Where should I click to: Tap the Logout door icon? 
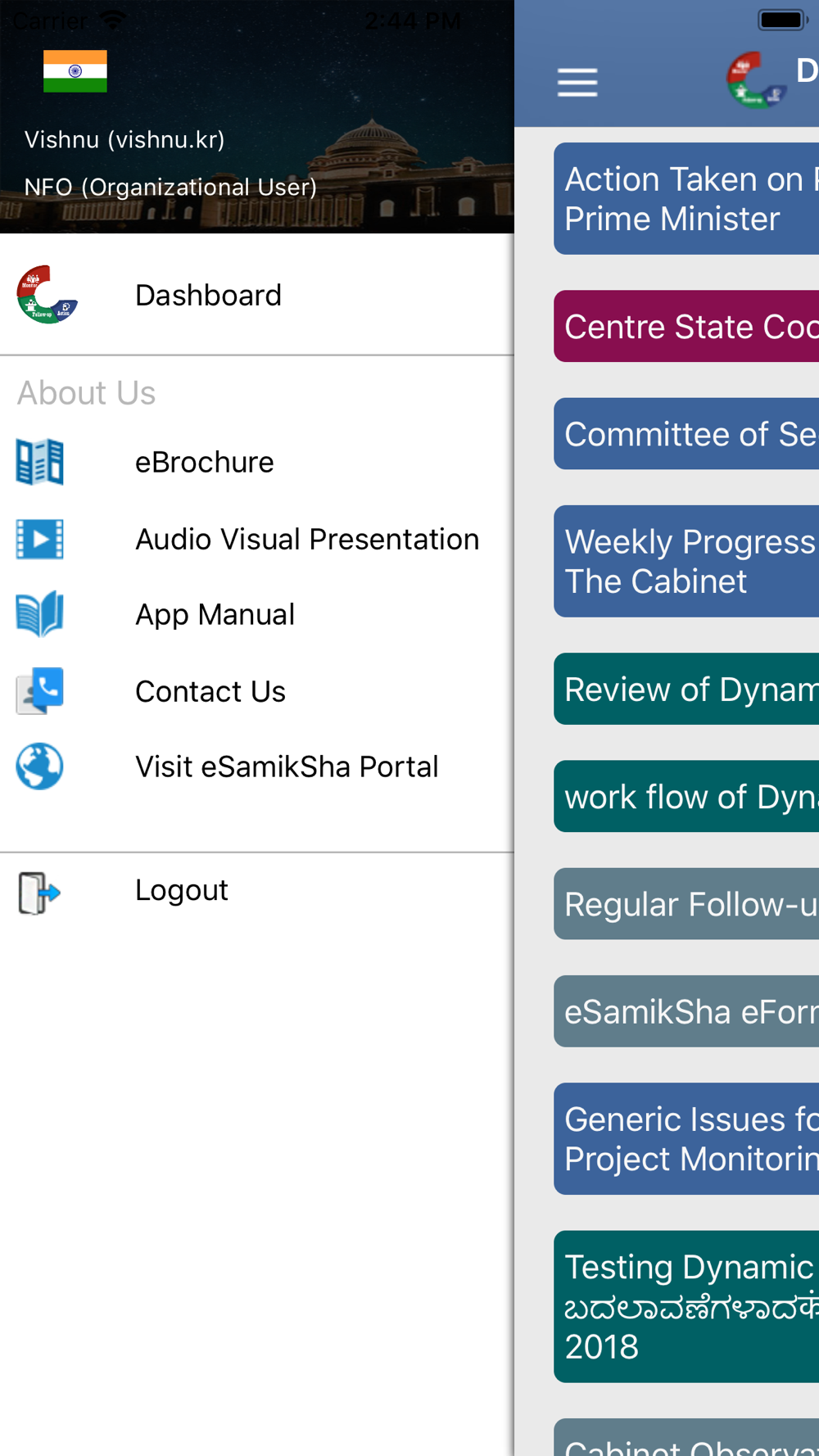pyautogui.click(x=39, y=892)
